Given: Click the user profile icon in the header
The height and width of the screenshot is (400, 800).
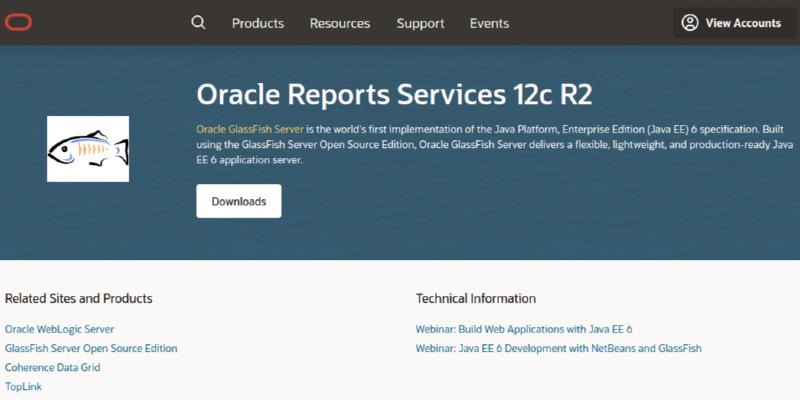Looking at the screenshot, I should coord(690,23).
